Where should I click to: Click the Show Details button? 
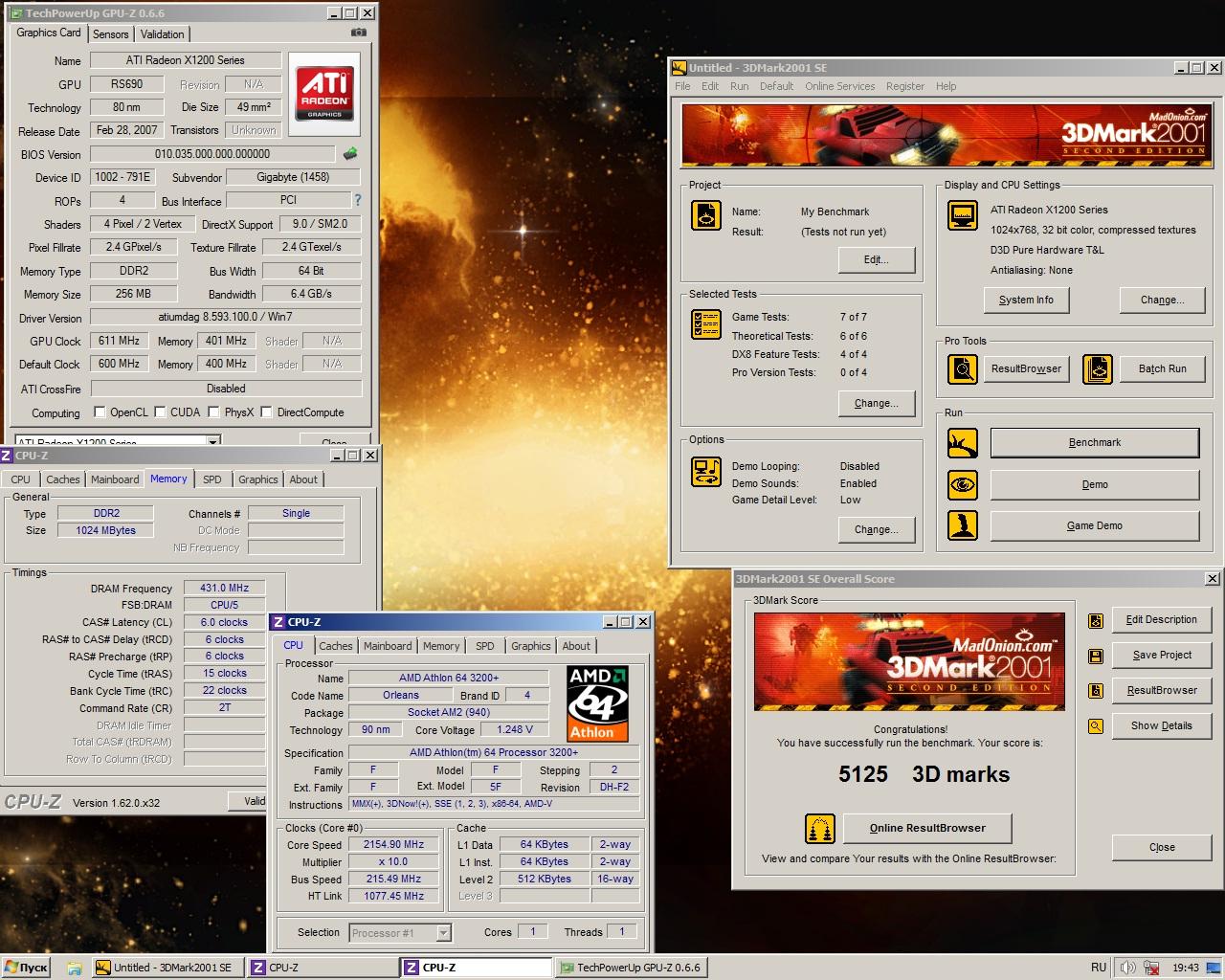point(1162,726)
